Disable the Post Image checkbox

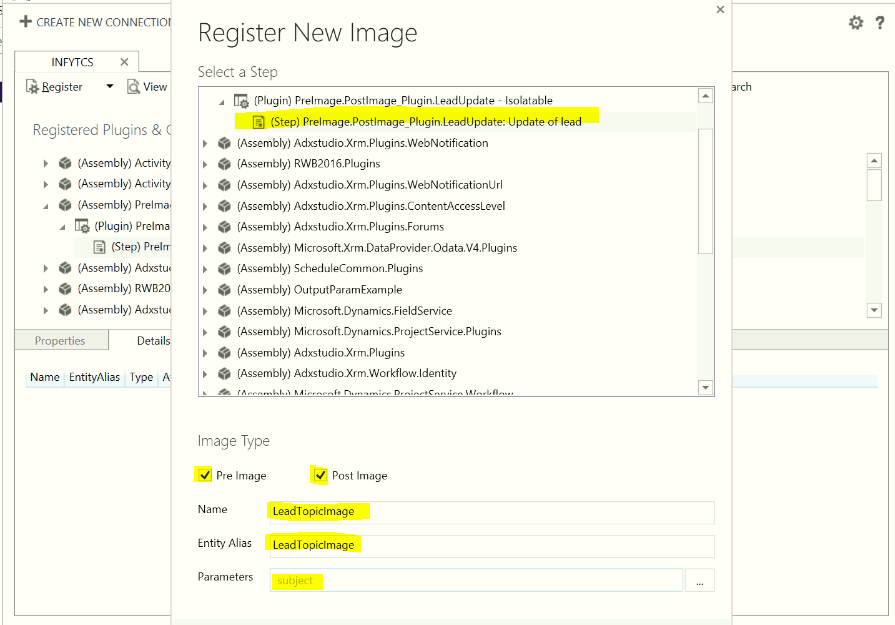(x=320, y=475)
